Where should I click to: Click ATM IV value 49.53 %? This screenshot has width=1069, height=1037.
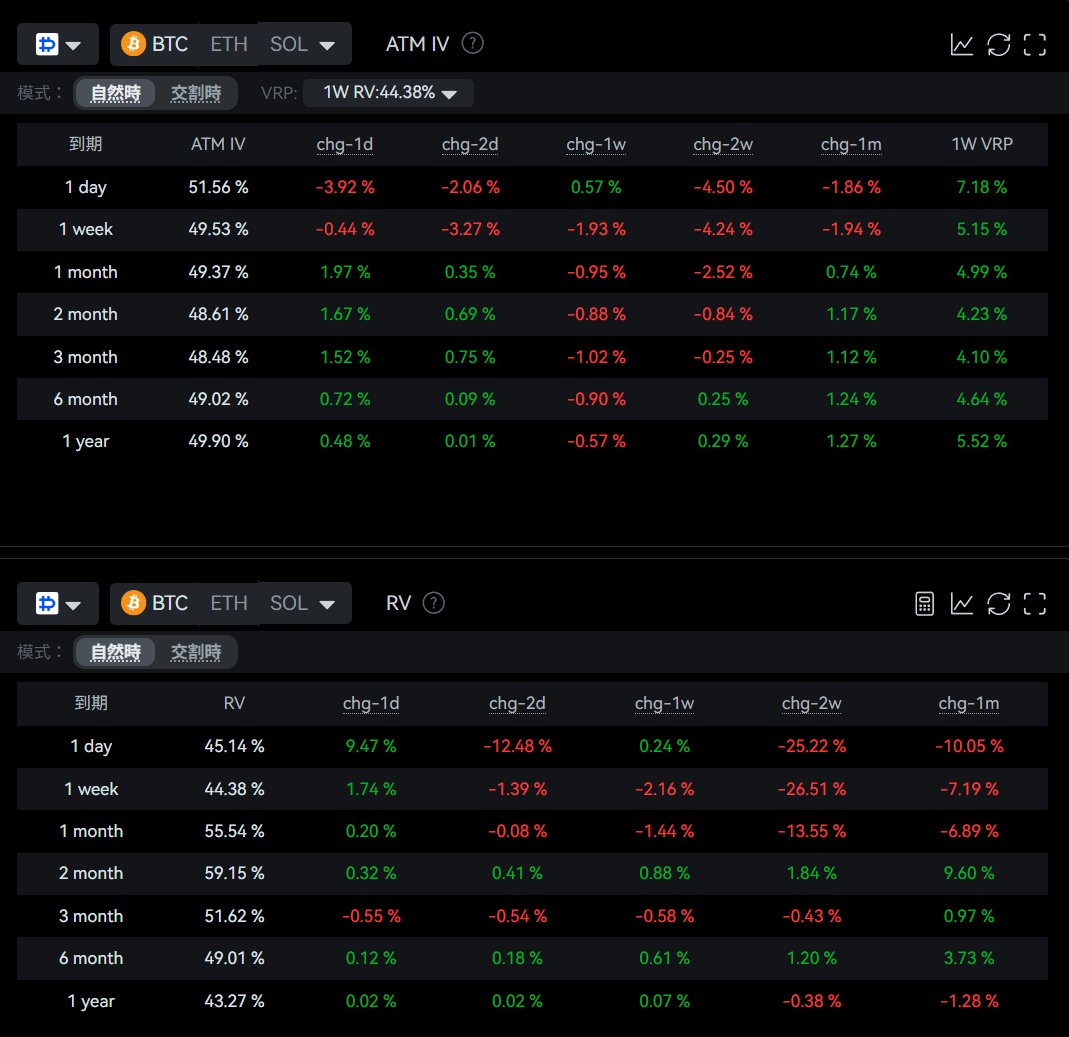click(218, 229)
